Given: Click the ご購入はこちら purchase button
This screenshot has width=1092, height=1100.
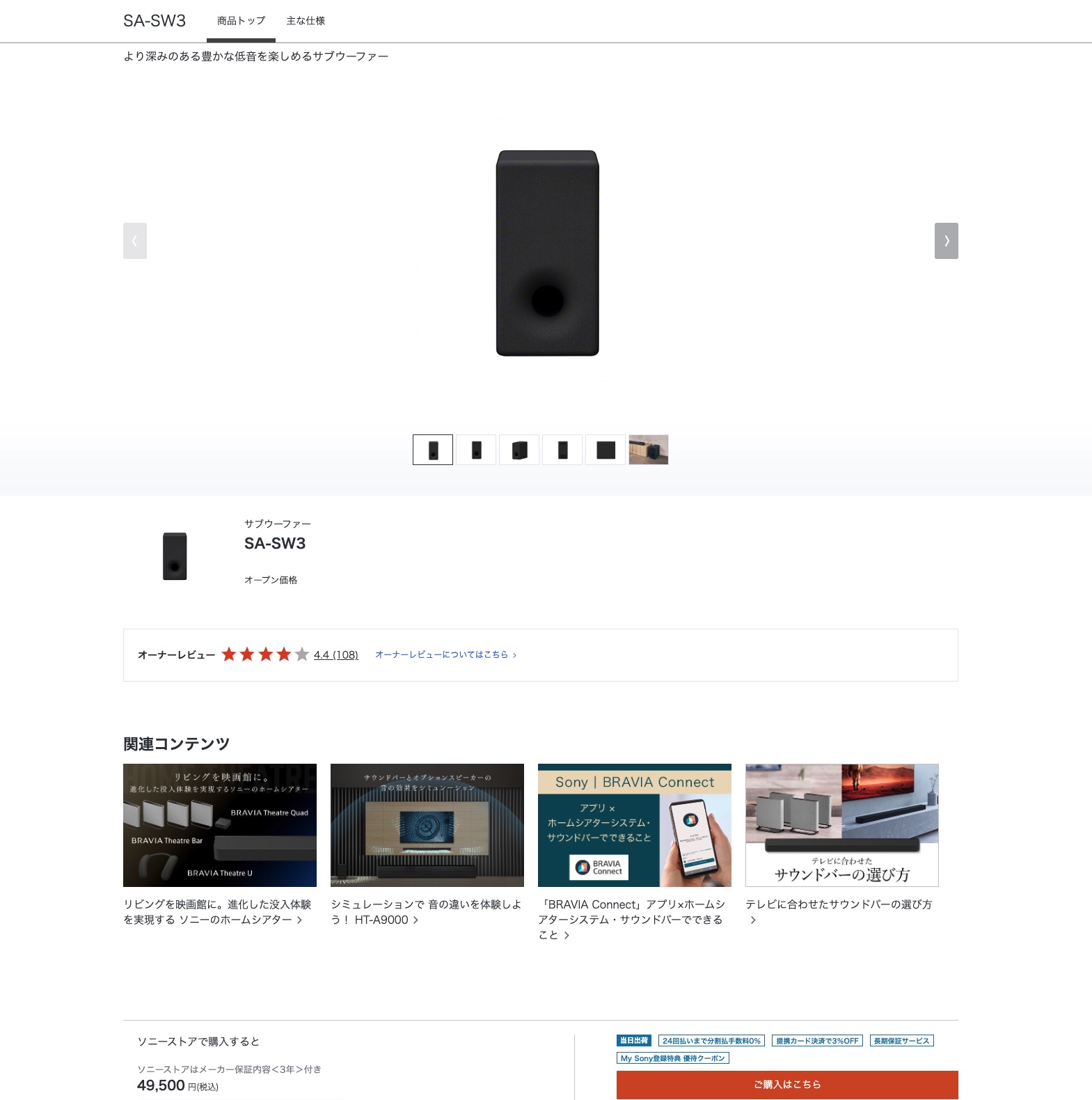Looking at the screenshot, I should click(787, 1085).
